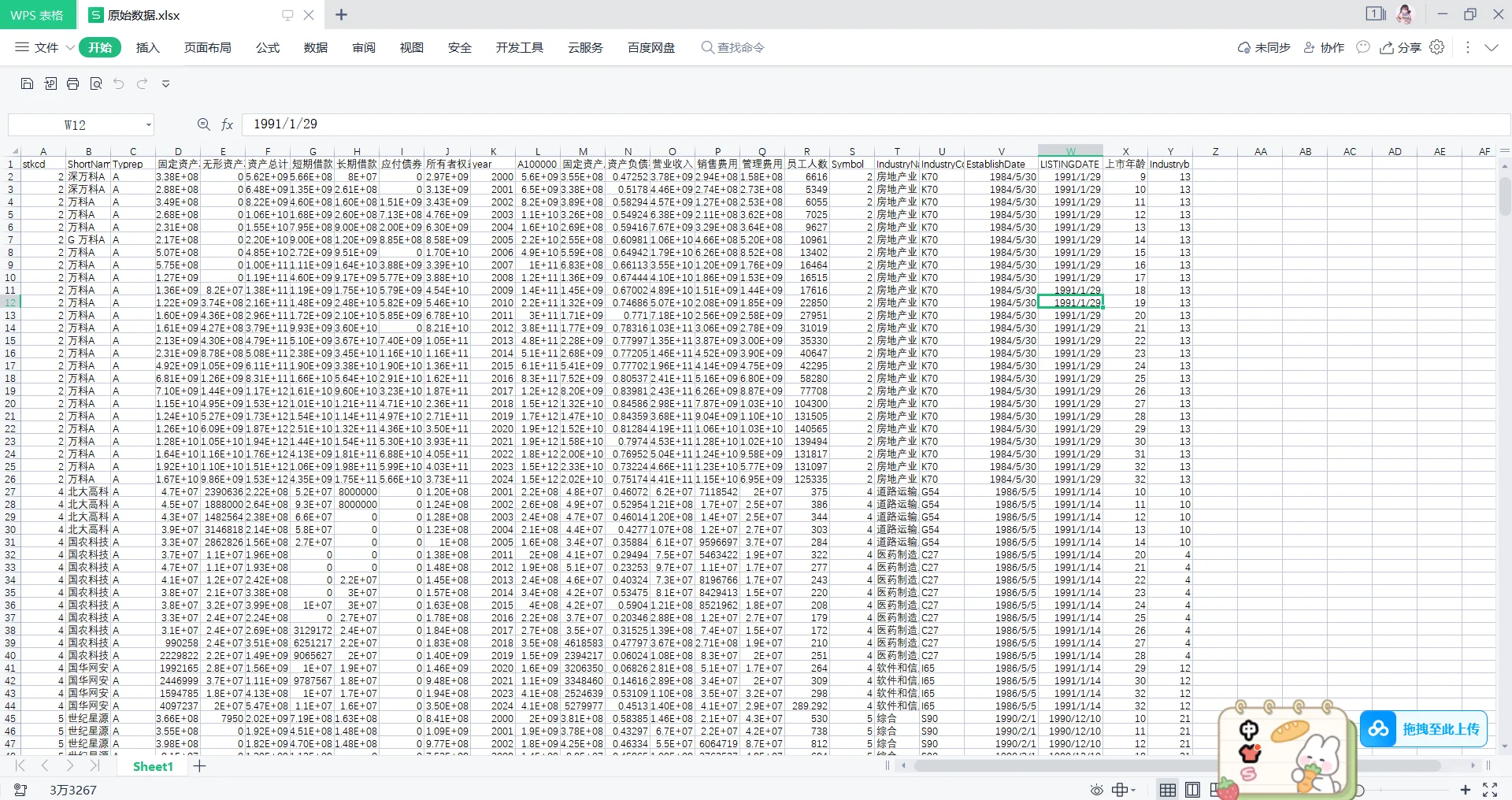1512x800 pixels.
Task: Add a new document tab with plus
Action: (341, 14)
